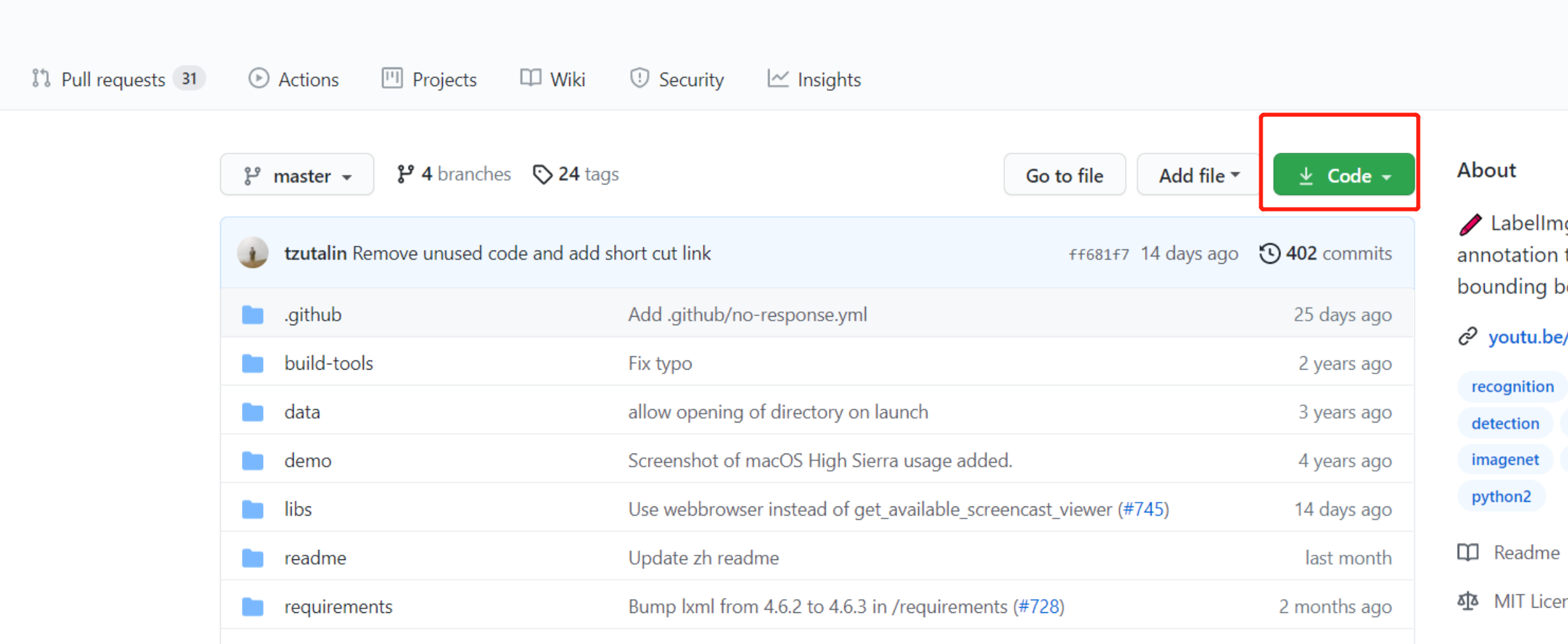
Task: Click the link chain icon in About
Action: [1468, 337]
